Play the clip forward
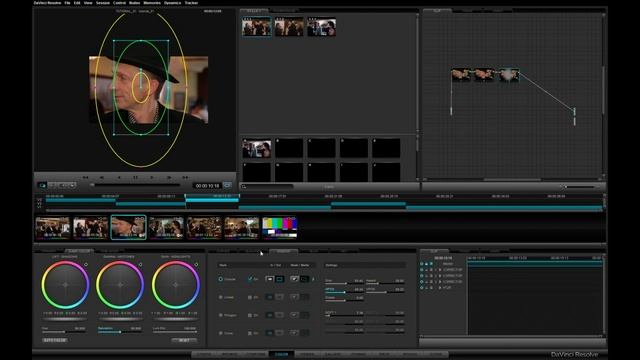This screenshot has width=640, height=360. pos(152,178)
